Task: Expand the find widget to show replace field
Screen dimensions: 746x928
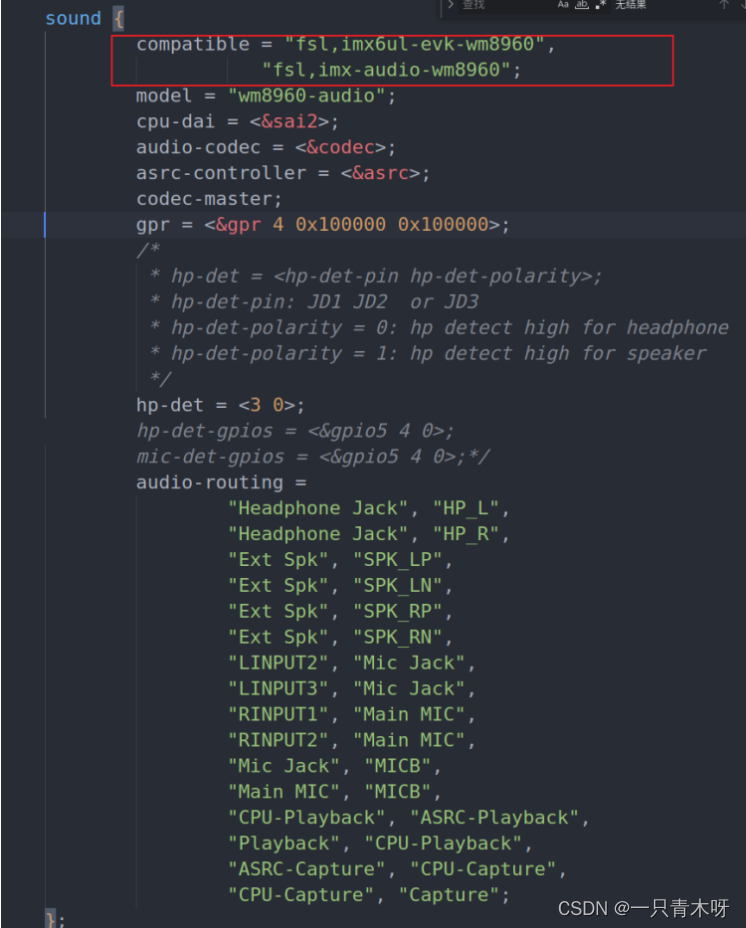Action: coord(449,5)
